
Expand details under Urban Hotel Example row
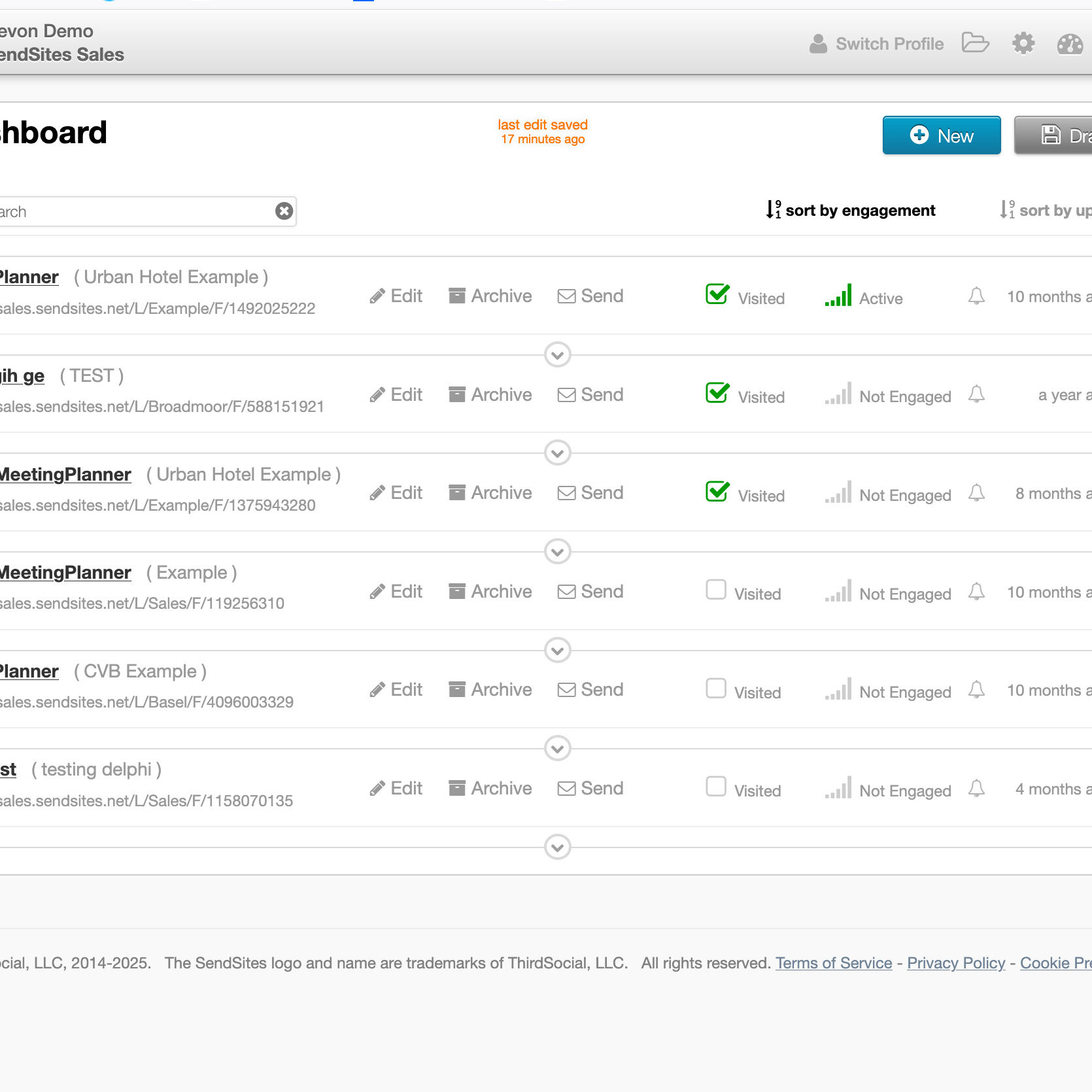556,355
